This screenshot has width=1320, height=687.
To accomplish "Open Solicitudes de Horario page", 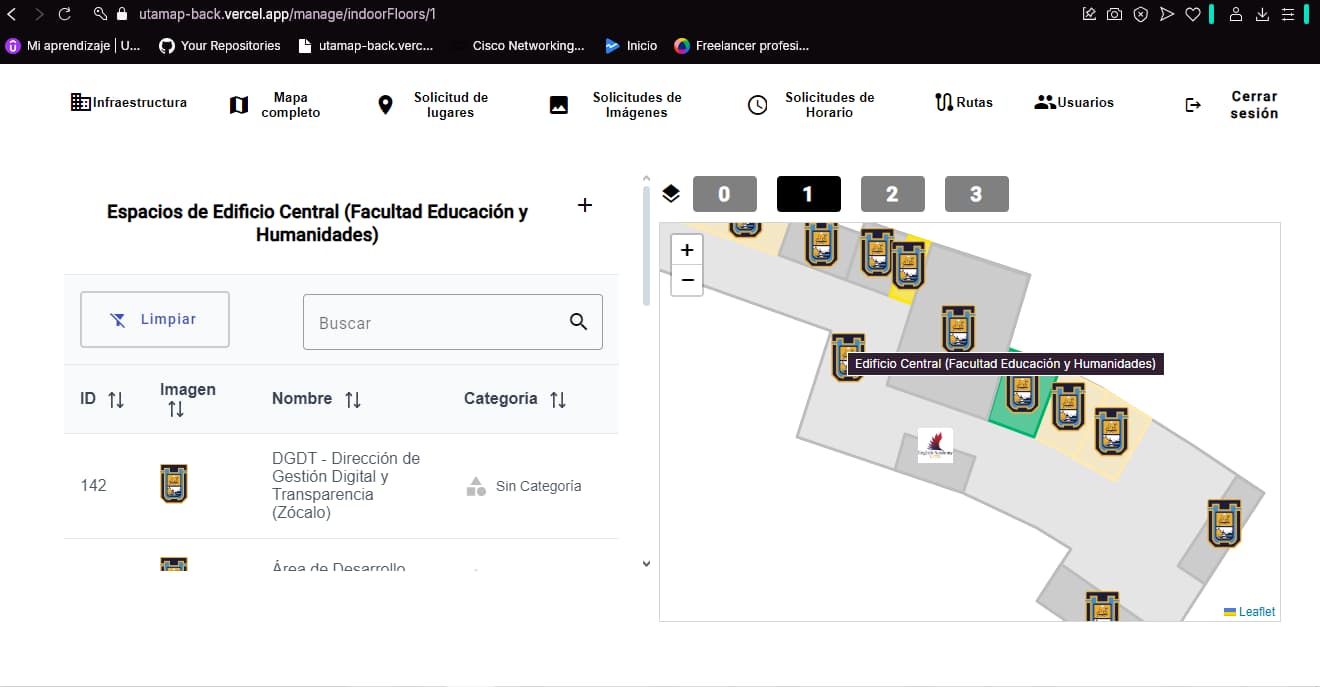I will (x=811, y=105).
